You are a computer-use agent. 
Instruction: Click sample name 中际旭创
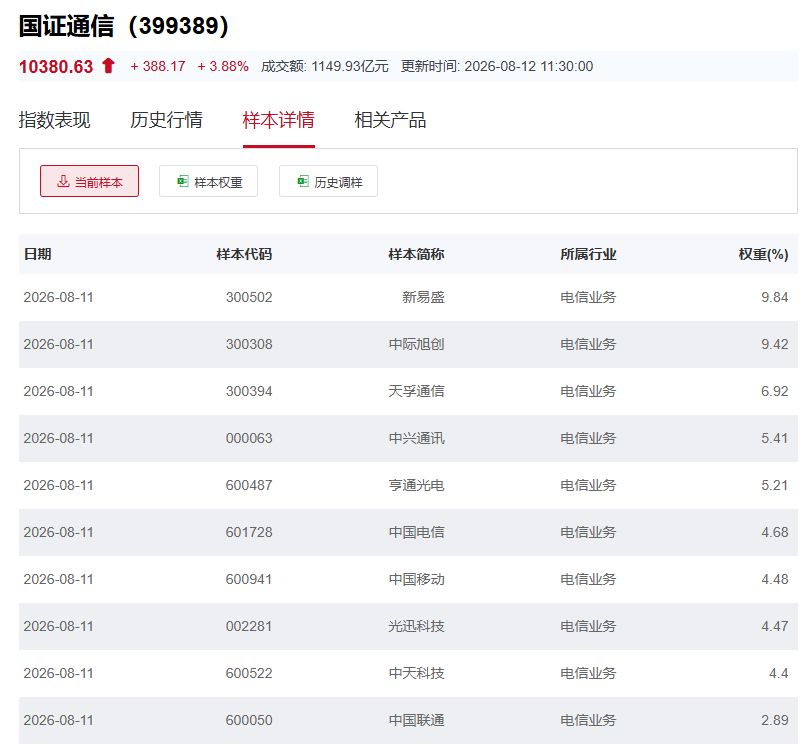(x=416, y=344)
